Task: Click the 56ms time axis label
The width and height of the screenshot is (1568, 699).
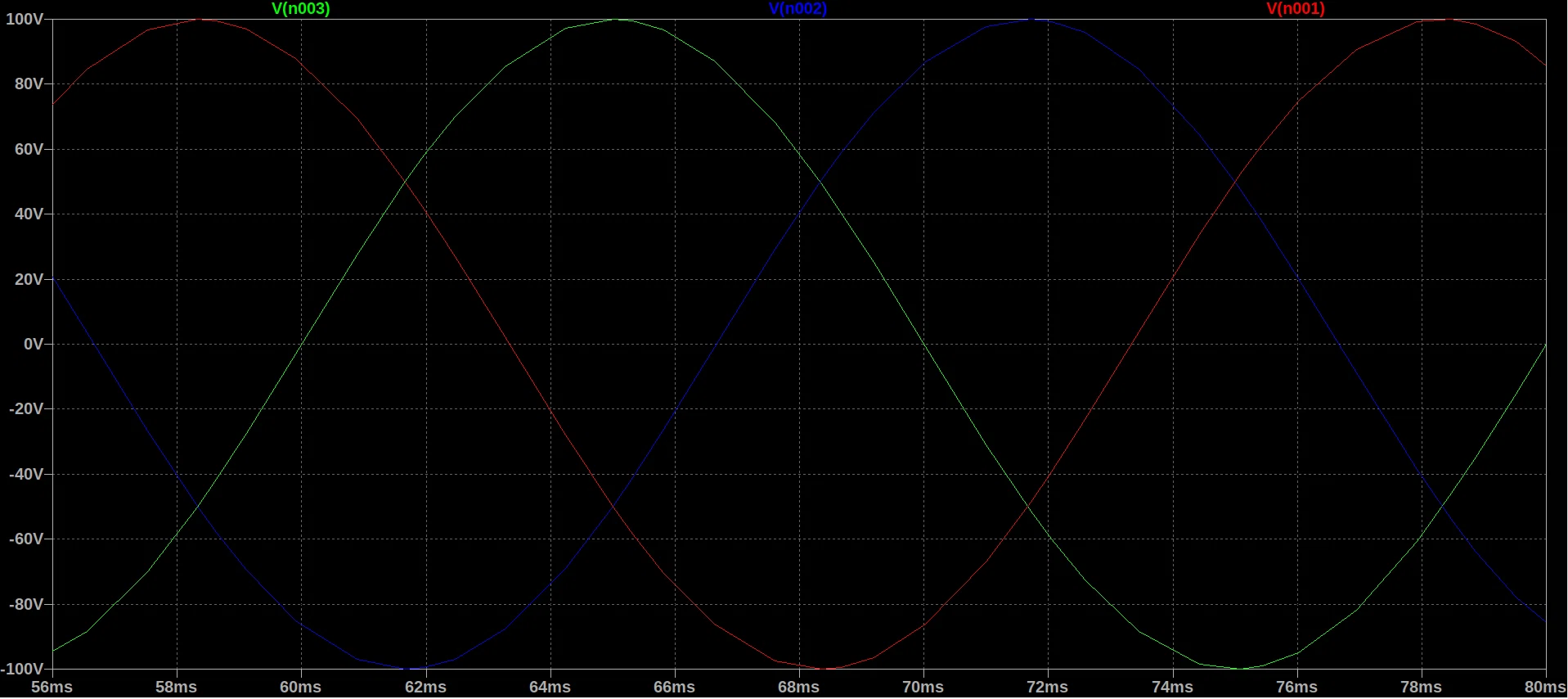Action: [52, 688]
